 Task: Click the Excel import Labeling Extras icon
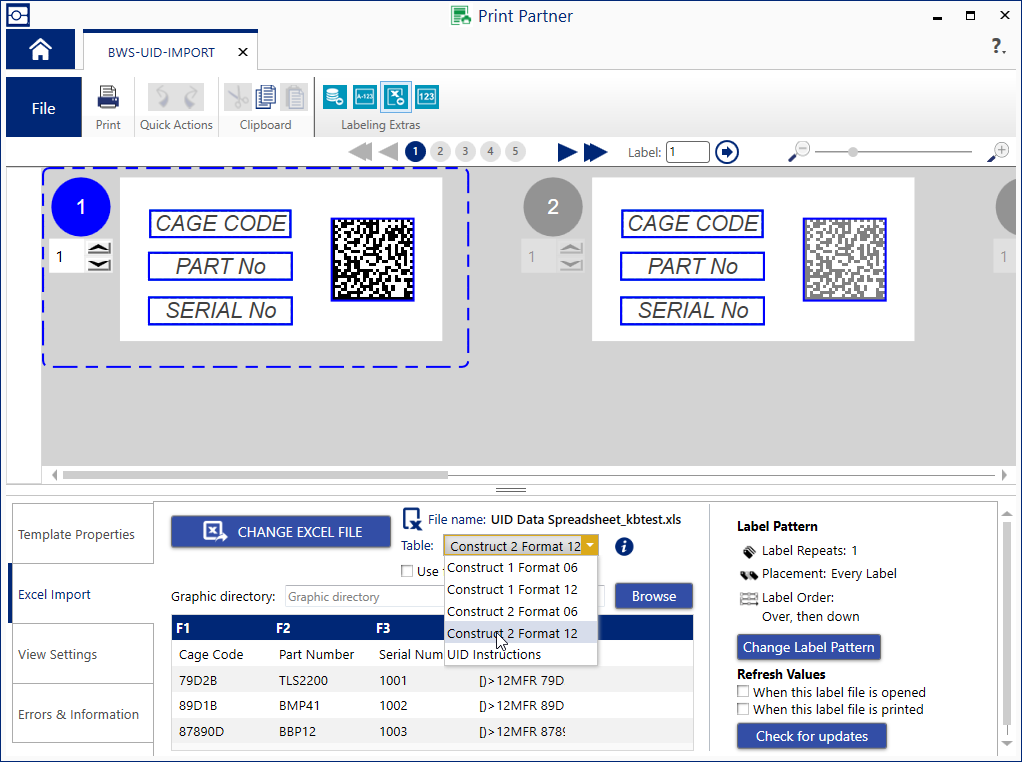[x=396, y=97]
